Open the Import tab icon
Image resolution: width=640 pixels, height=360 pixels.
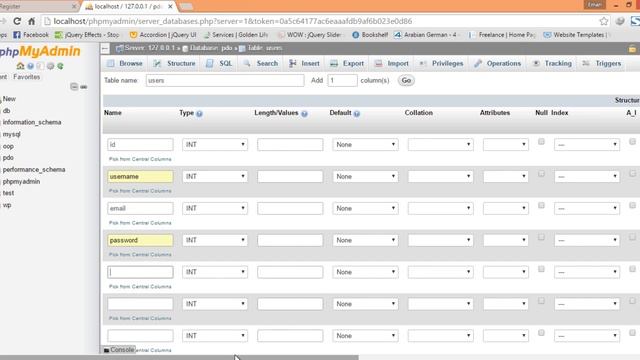coord(378,63)
